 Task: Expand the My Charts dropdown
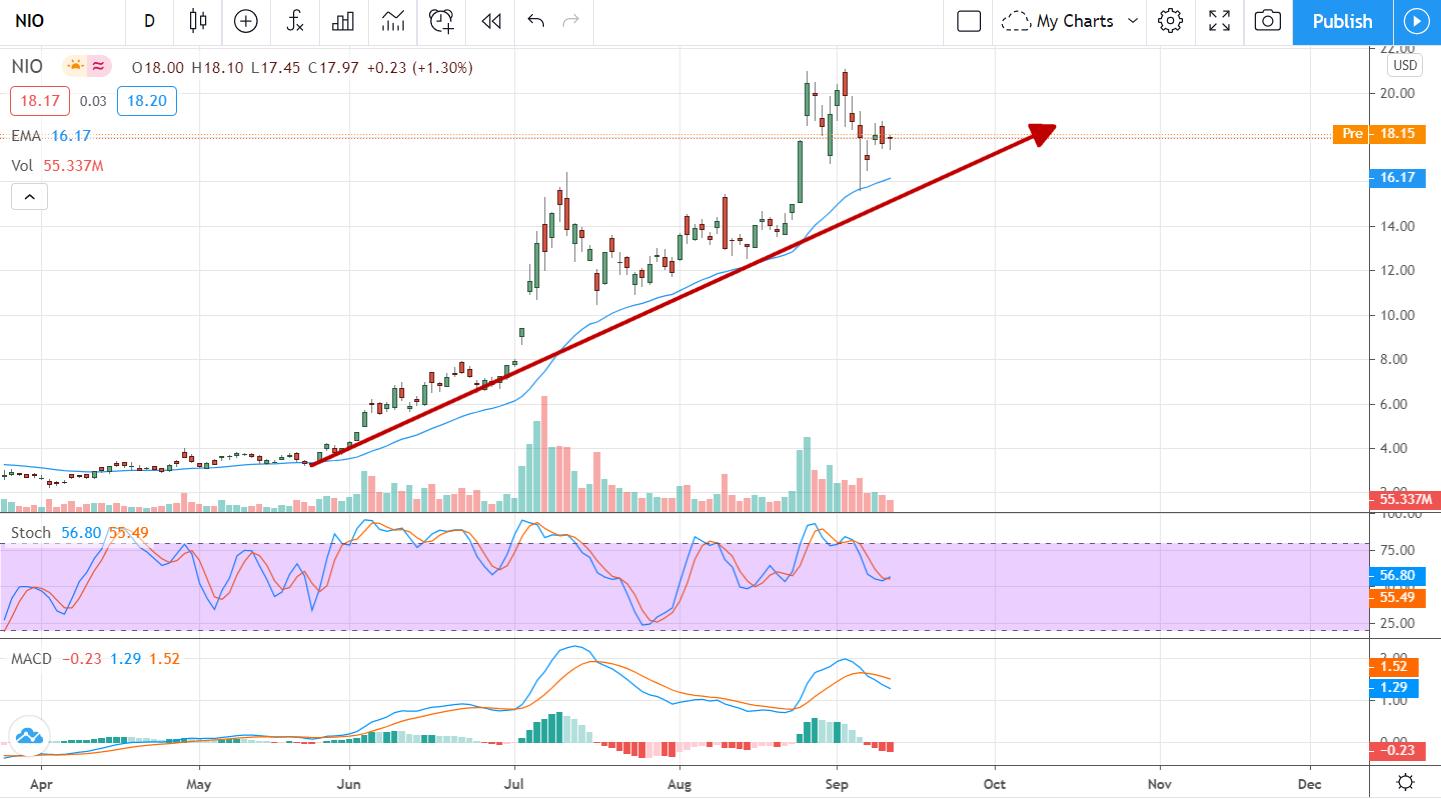point(1072,21)
